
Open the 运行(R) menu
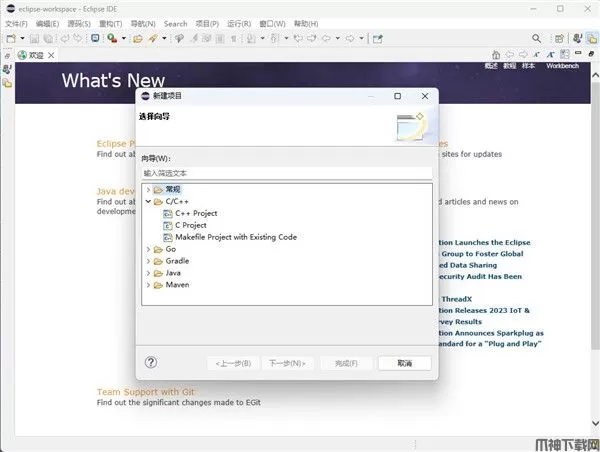click(239, 24)
